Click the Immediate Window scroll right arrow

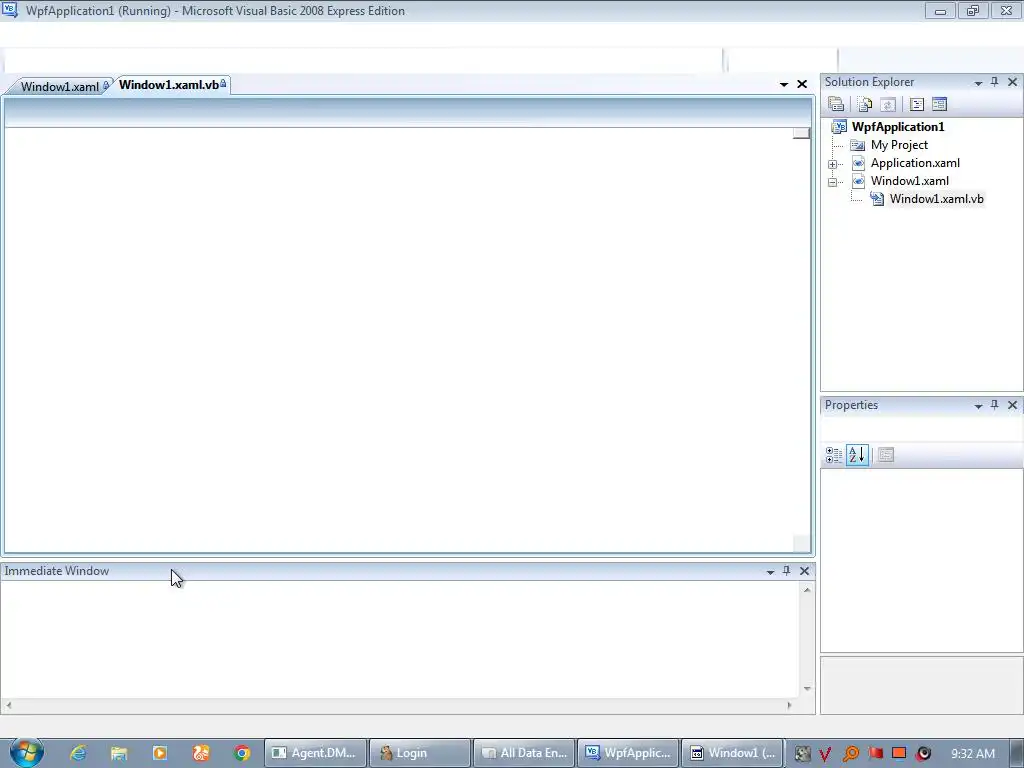[x=789, y=705]
